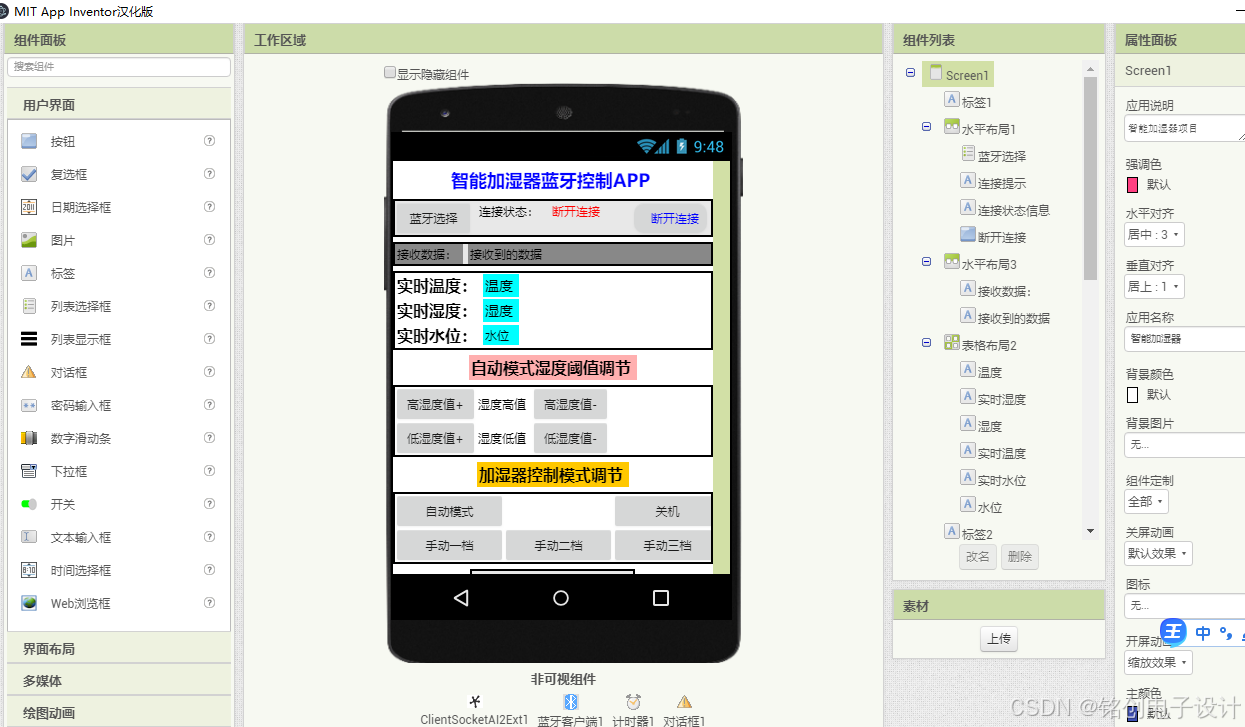This screenshot has height=727, width=1245.
Task: Click the 改名 rename button
Action: 977,557
